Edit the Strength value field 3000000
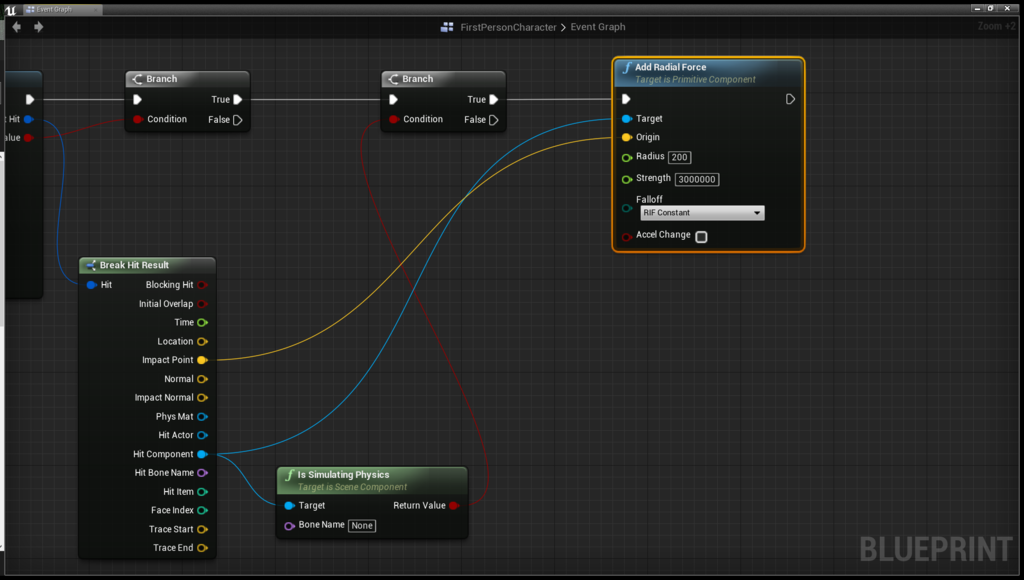 coord(697,179)
